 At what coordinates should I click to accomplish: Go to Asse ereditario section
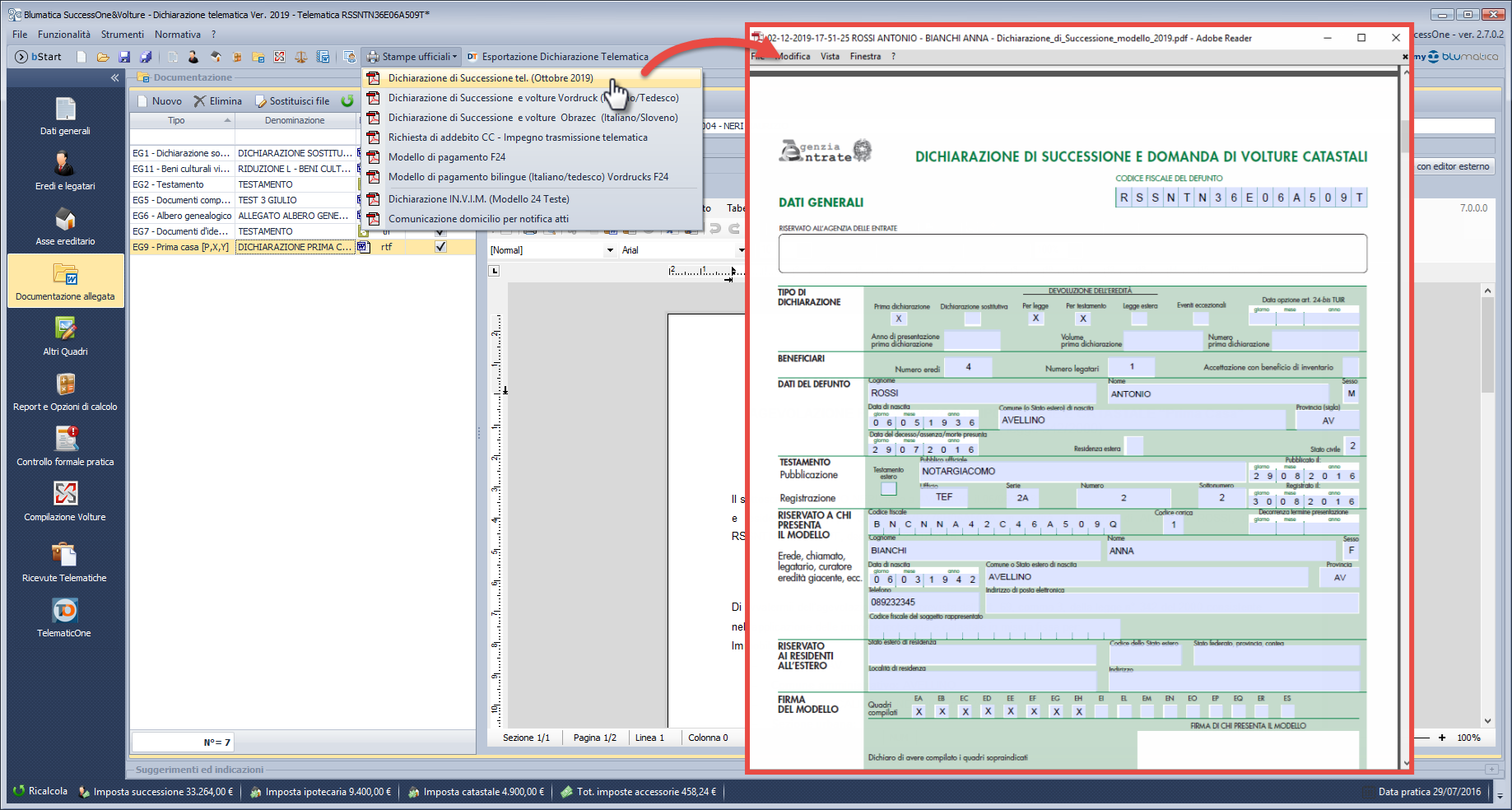[x=65, y=226]
